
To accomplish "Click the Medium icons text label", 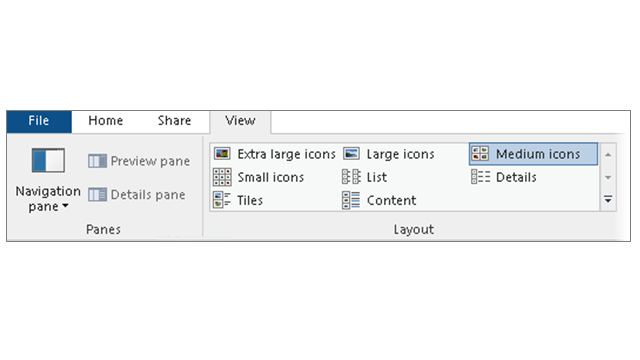I will point(538,154).
